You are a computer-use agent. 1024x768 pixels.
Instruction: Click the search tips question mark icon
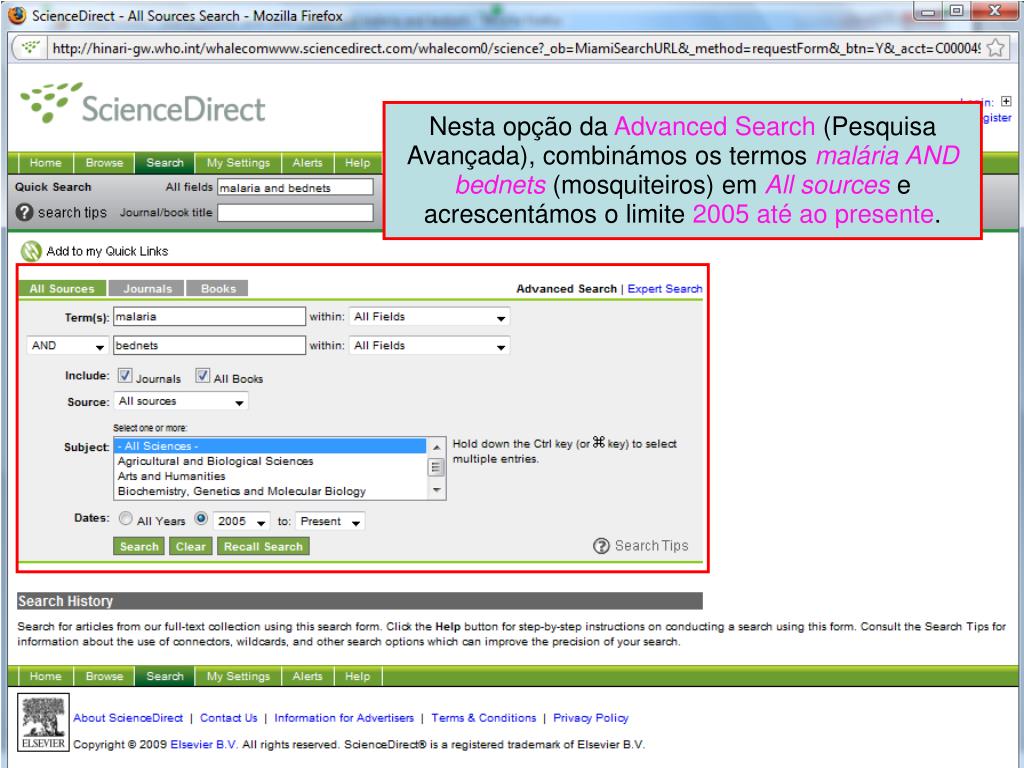pos(24,212)
